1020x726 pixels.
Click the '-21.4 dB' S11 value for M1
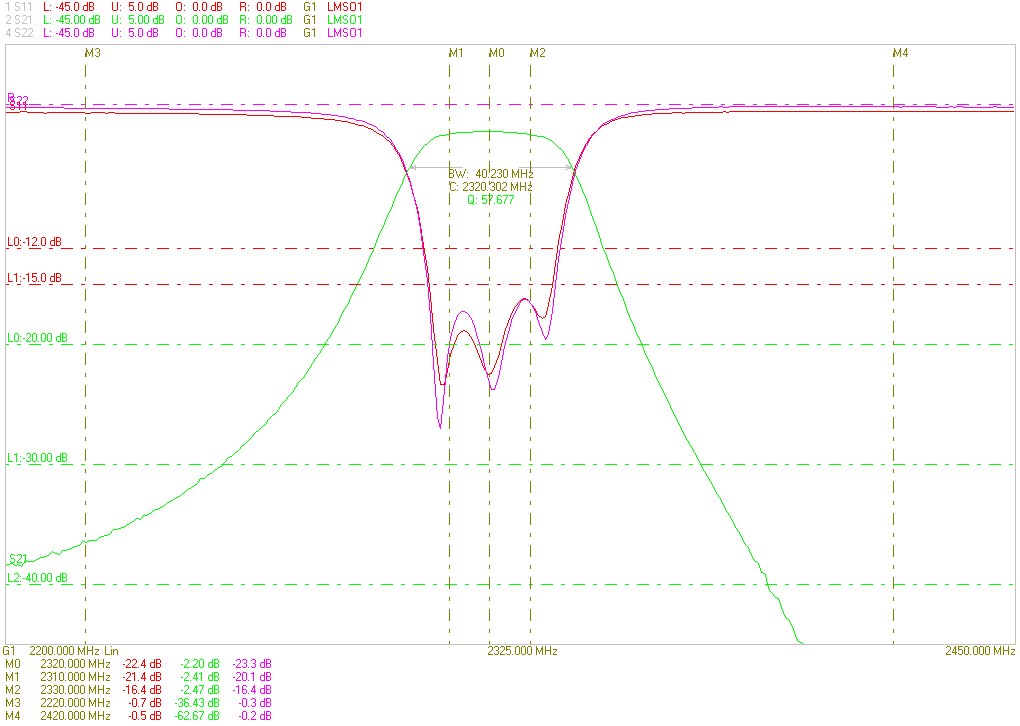point(142,677)
